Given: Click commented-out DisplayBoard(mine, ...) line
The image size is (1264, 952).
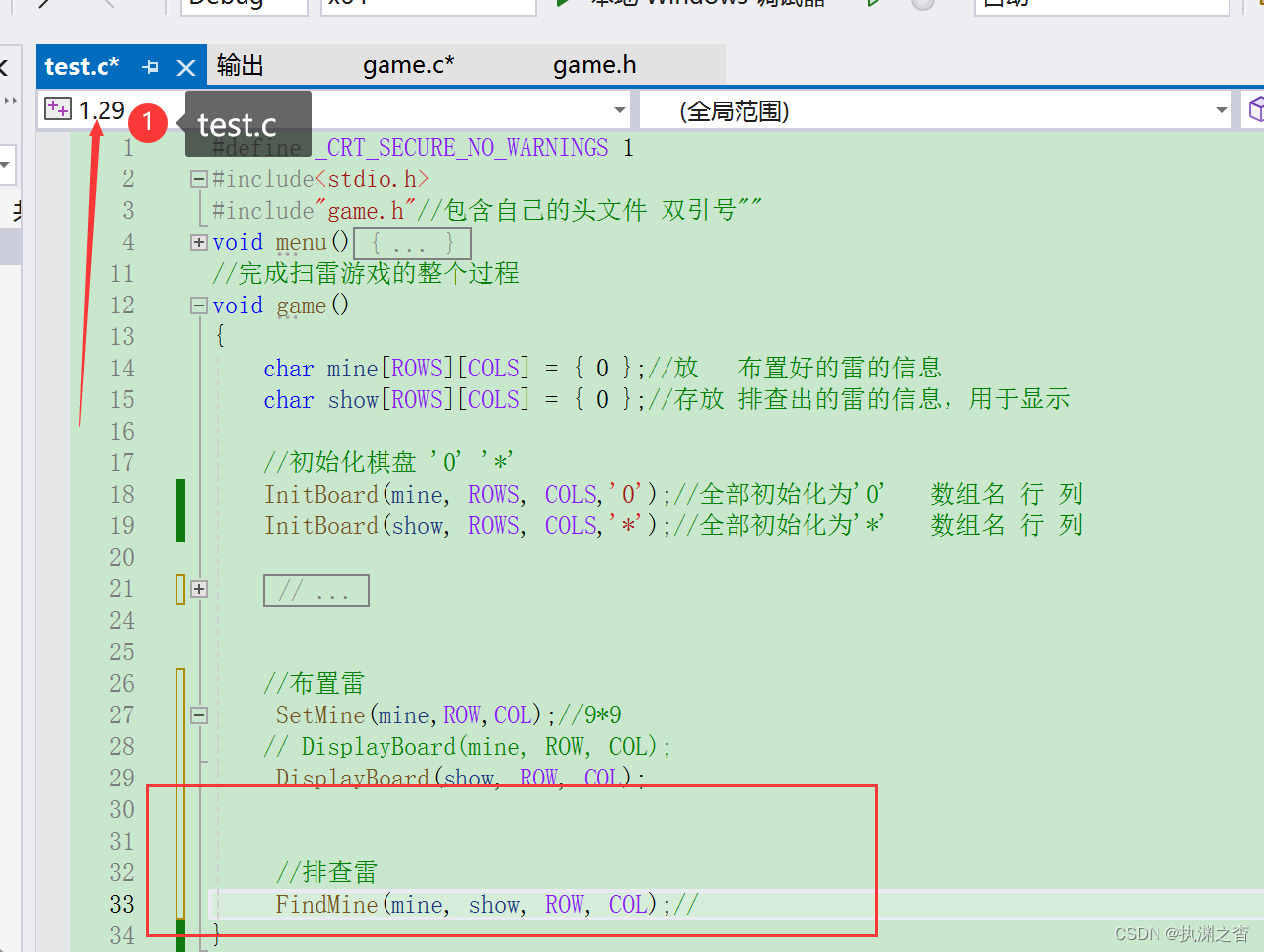Looking at the screenshot, I should coord(467,747).
